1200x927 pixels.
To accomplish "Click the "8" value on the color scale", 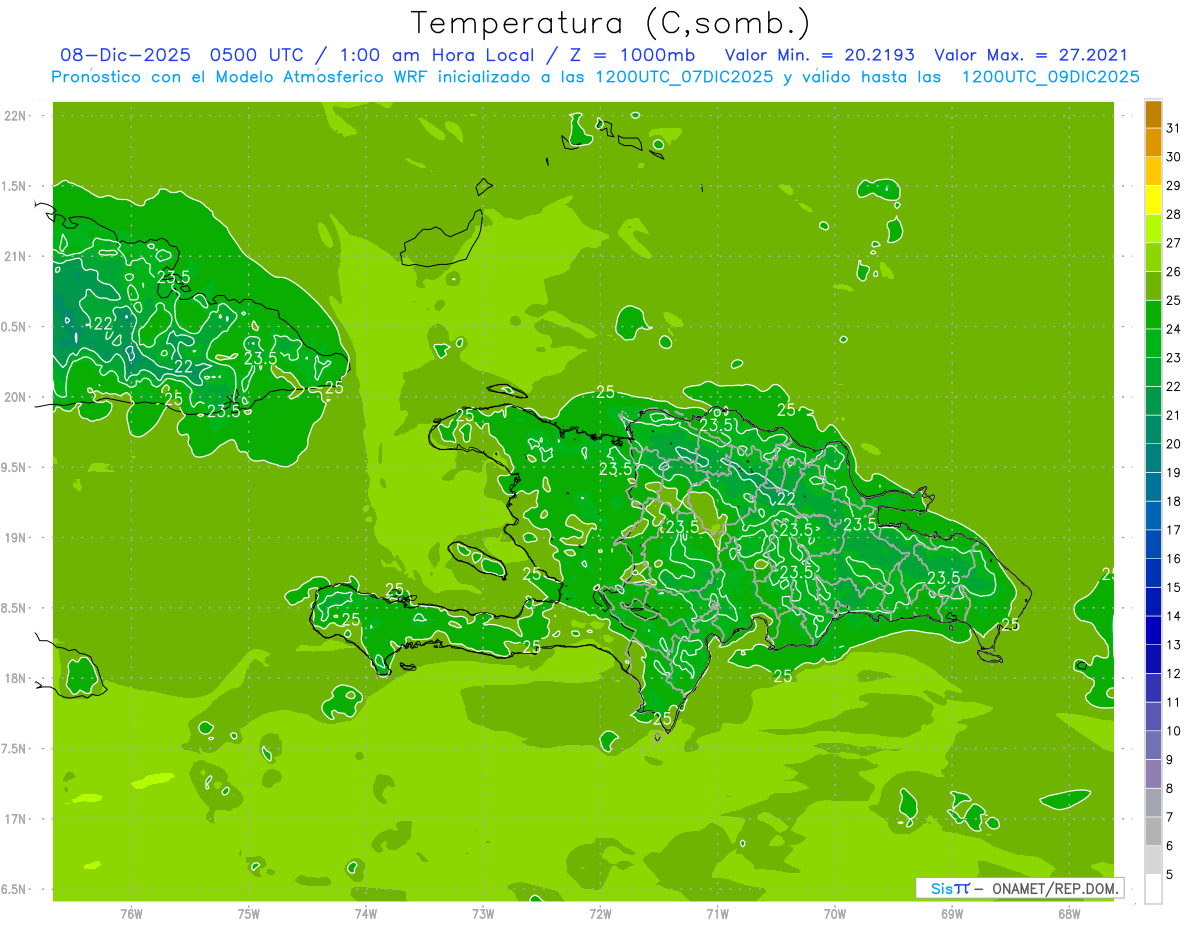I will point(1170,788).
